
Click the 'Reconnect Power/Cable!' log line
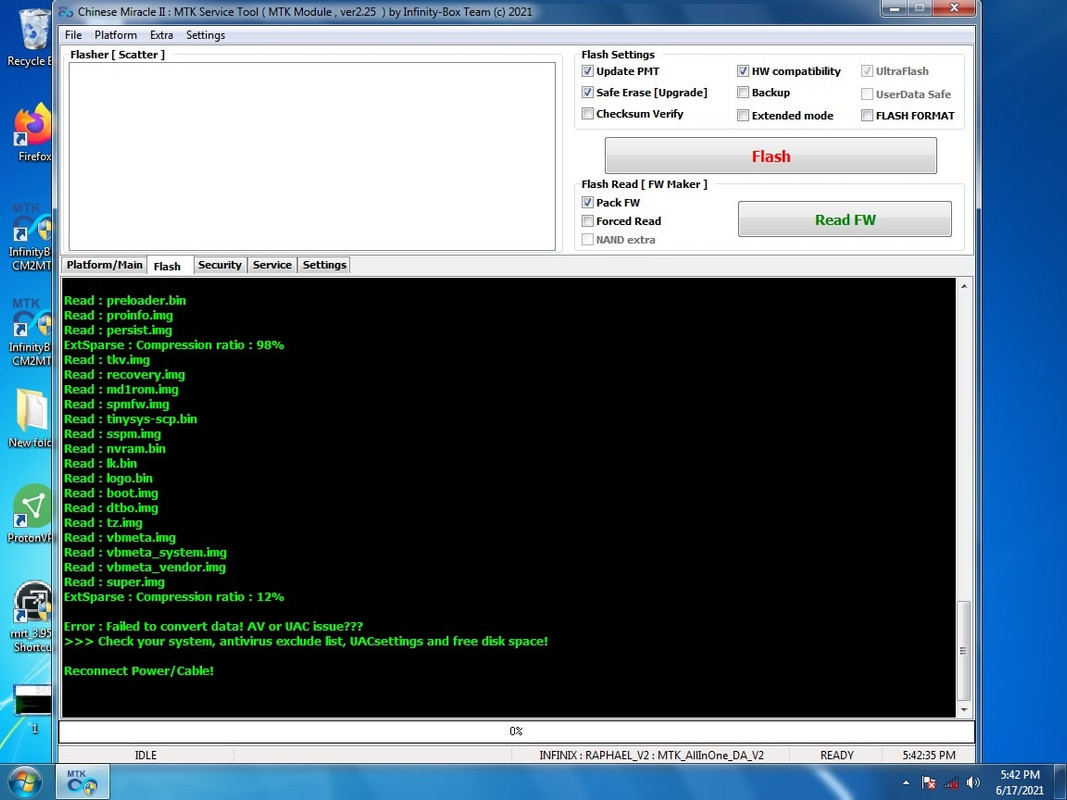pyautogui.click(x=139, y=671)
